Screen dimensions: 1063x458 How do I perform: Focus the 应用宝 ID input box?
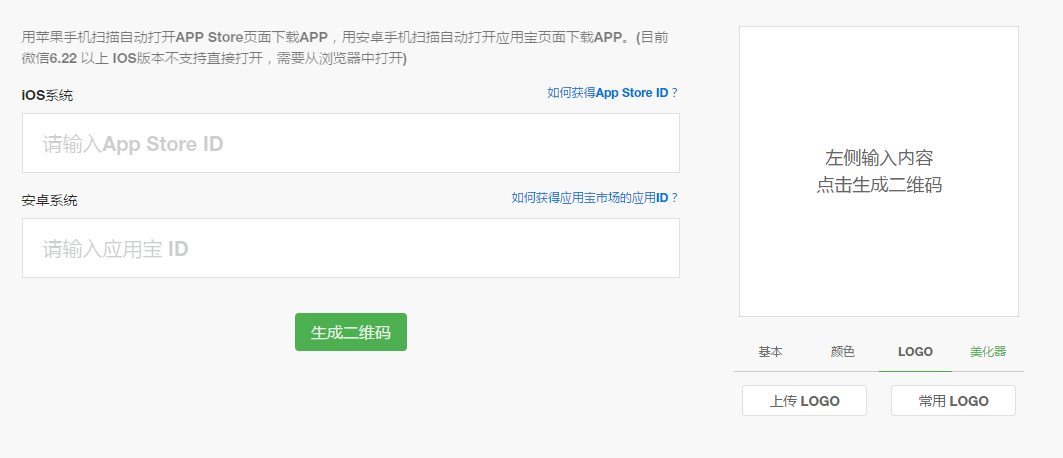[350, 248]
